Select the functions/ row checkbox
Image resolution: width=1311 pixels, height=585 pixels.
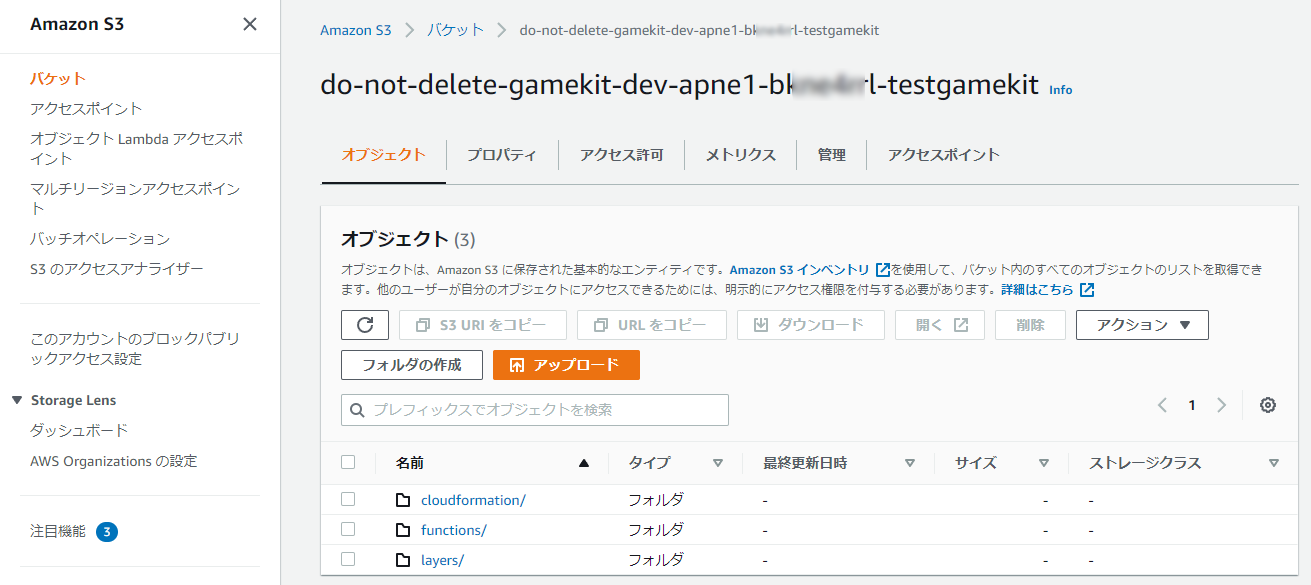348,529
